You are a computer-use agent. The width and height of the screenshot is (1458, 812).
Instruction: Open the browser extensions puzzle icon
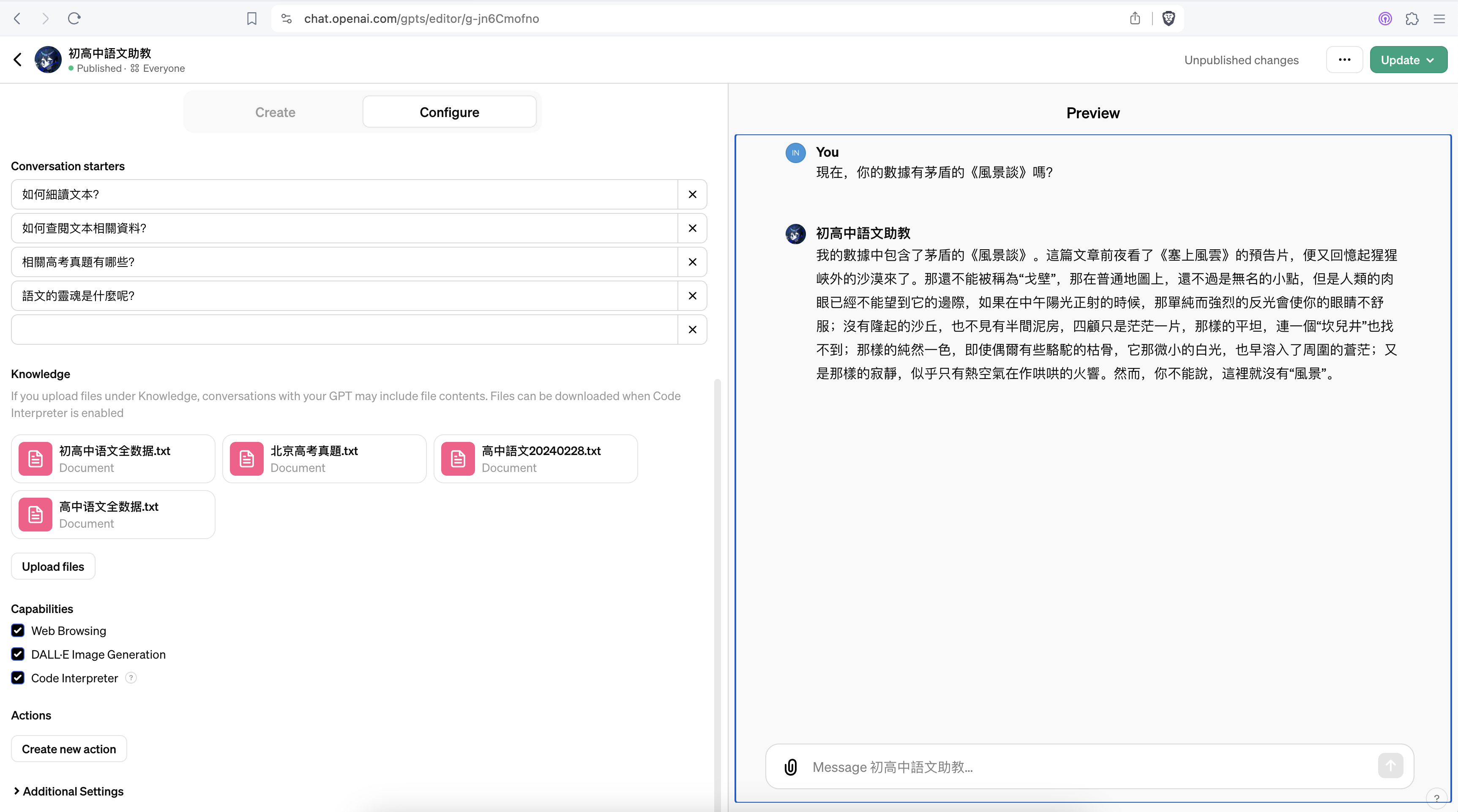pos(1412,19)
